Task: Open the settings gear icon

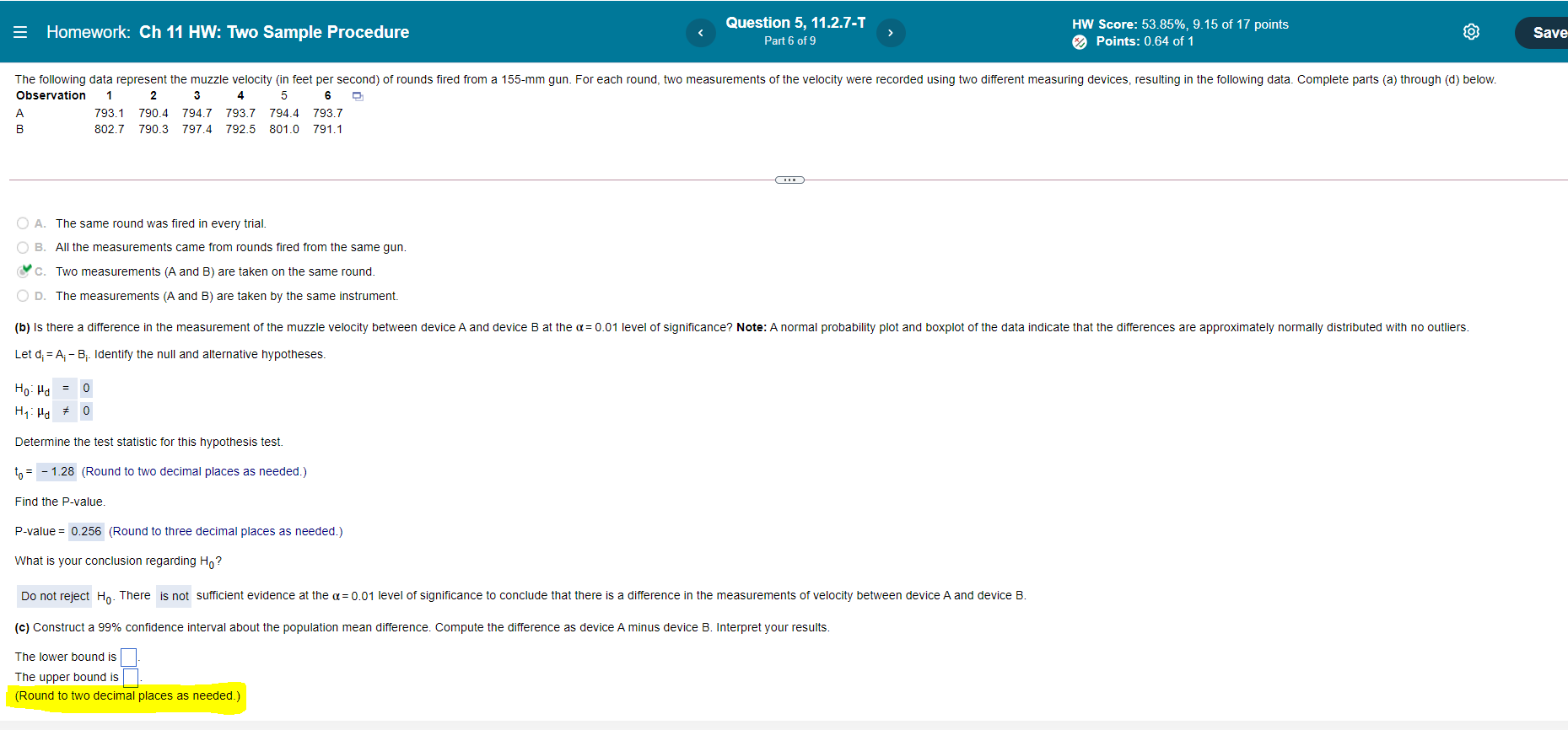Action: click(1471, 32)
